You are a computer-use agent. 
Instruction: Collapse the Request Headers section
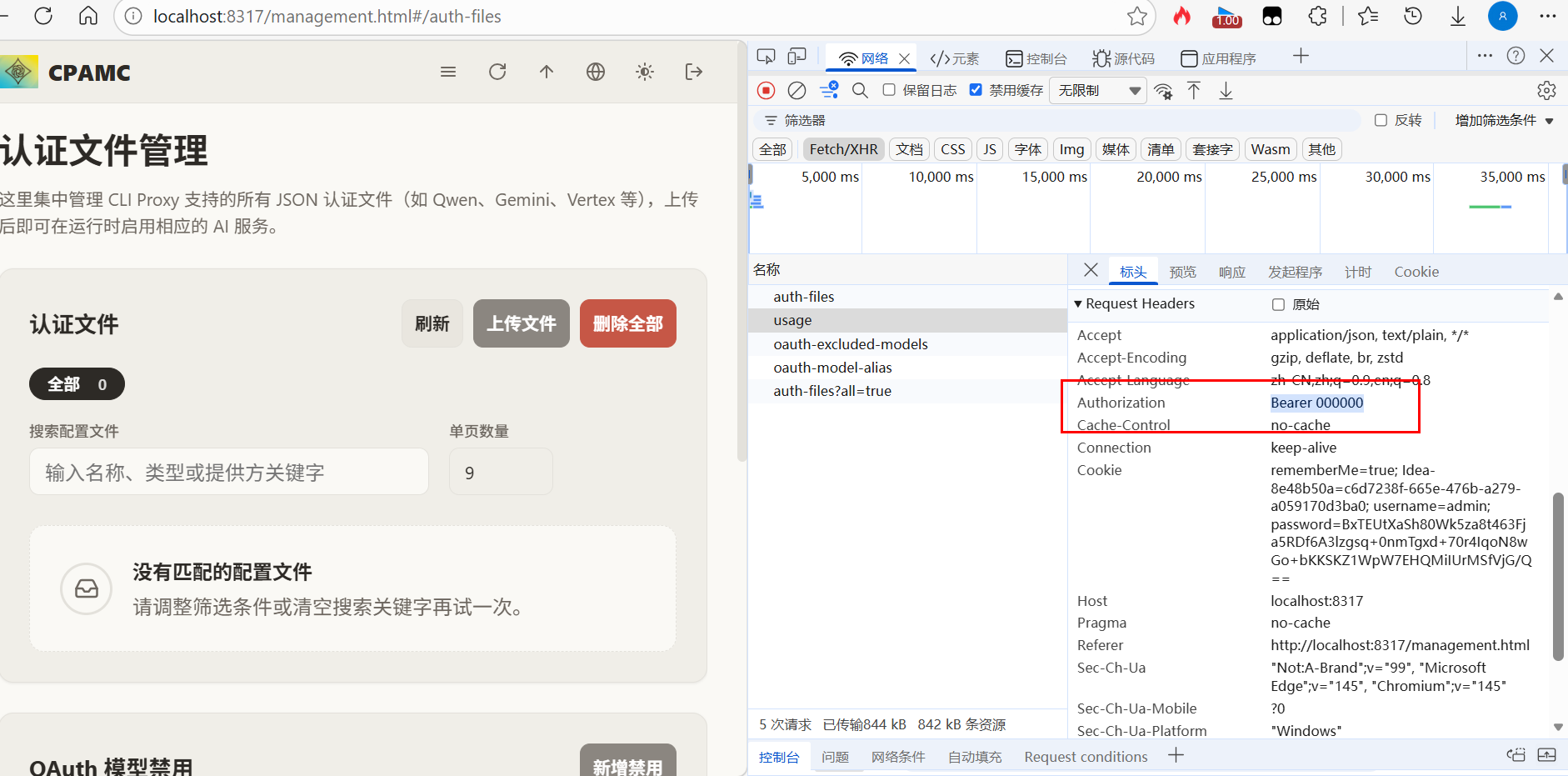pos(1135,303)
